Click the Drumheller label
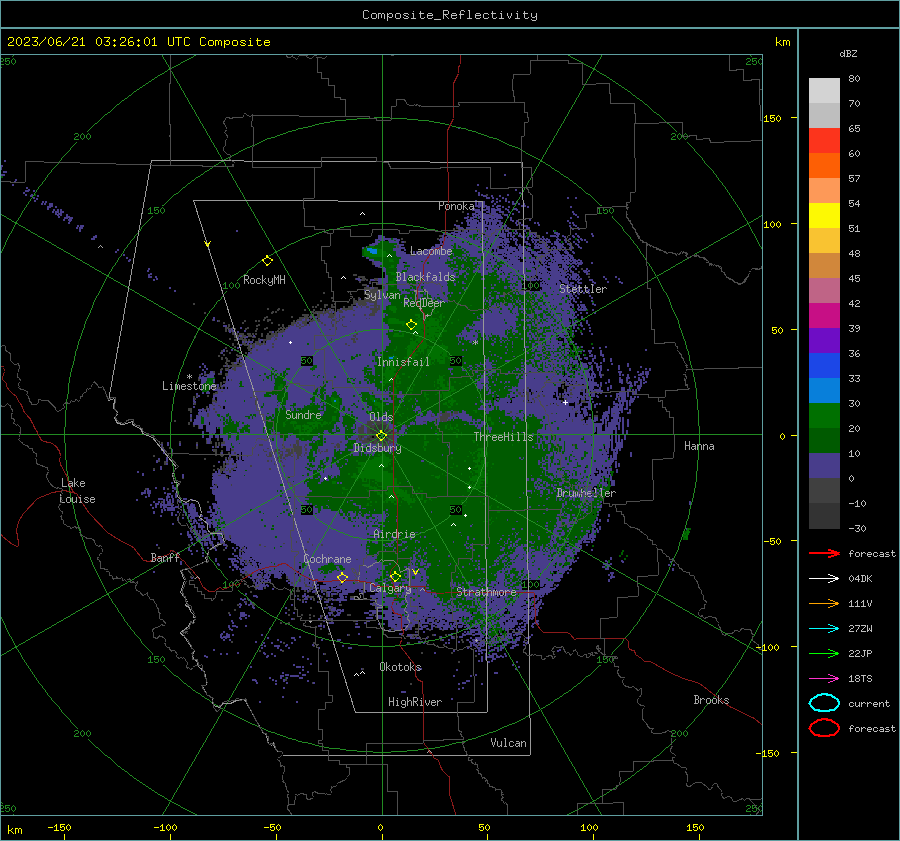This screenshot has height=841, width=900. click(x=586, y=493)
